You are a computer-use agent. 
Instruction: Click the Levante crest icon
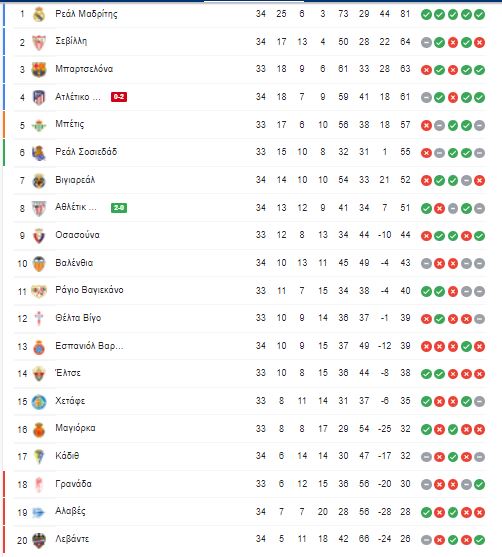39,540
